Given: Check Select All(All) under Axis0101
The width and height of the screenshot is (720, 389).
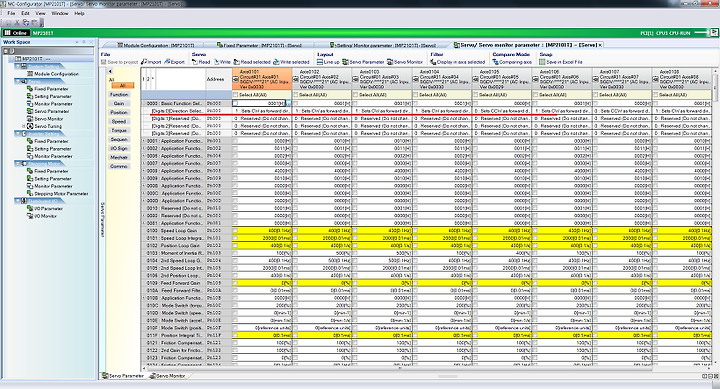Looking at the screenshot, I should click(235, 95).
